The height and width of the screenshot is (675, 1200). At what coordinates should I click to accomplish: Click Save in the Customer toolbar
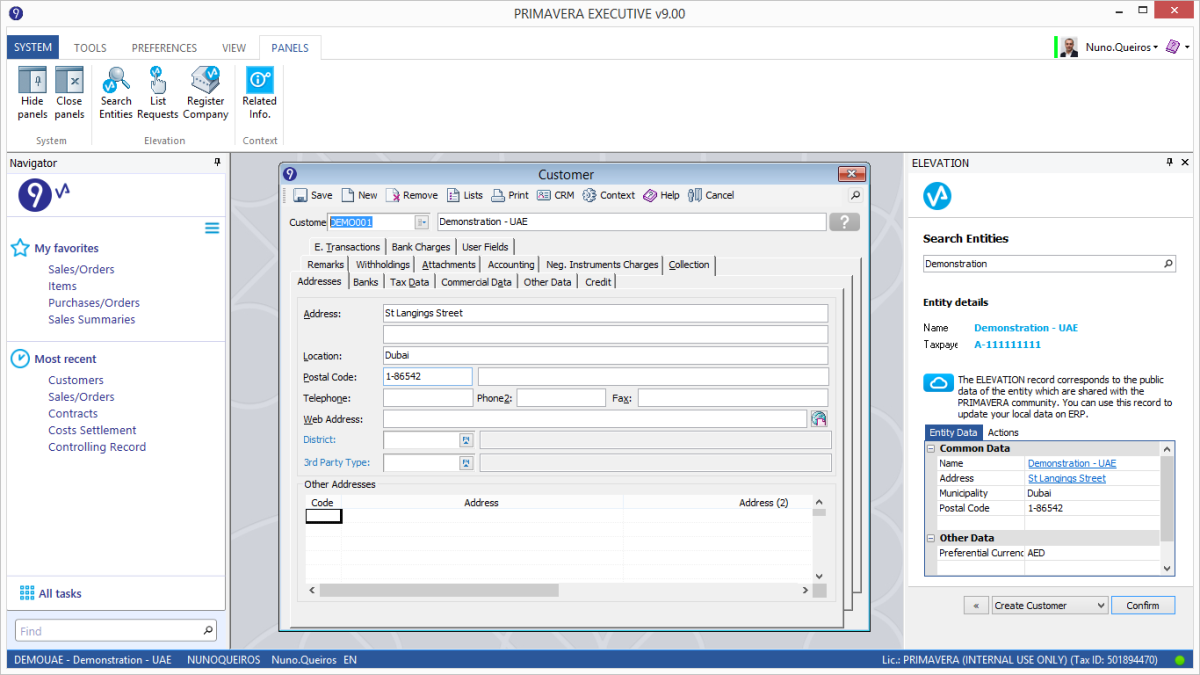pyautogui.click(x=313, y=195)
